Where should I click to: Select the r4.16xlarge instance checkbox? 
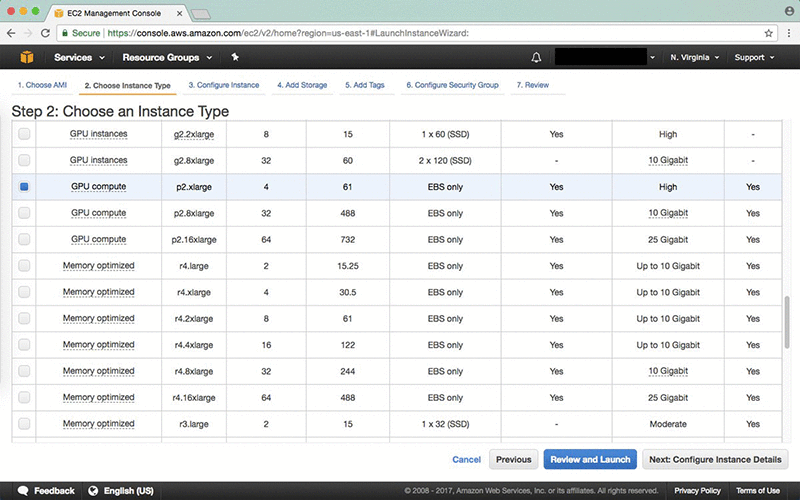point(24,397)
